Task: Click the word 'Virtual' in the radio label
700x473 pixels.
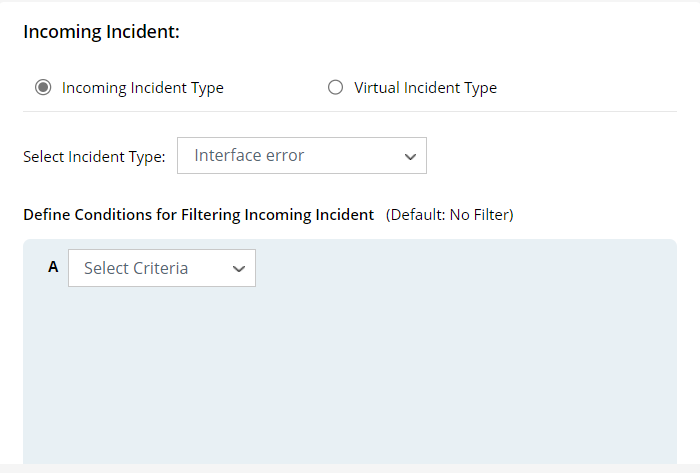Action: (377, 88)
